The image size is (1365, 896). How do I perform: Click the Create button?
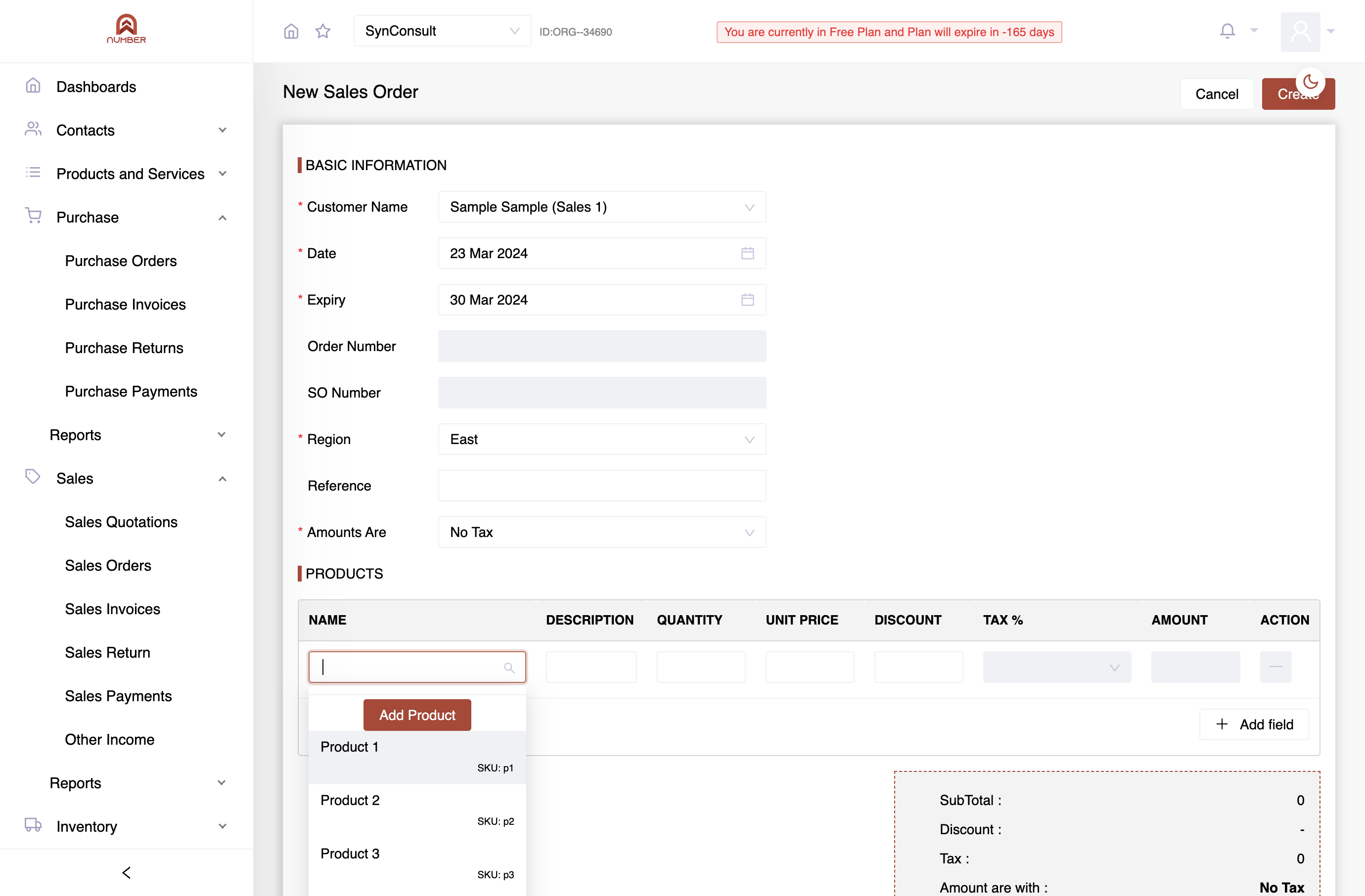click(1298, 94)
